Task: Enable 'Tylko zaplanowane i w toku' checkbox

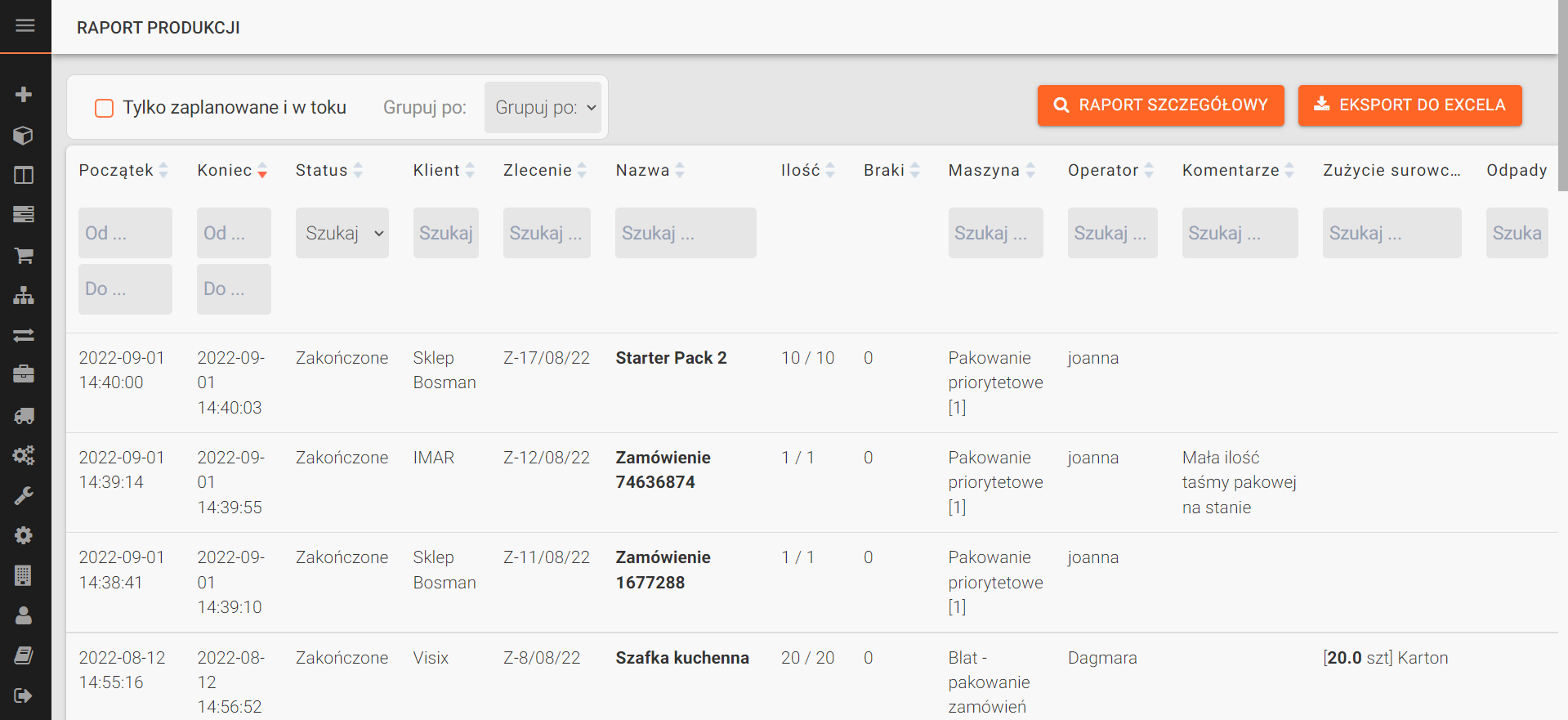Action: 105,108
